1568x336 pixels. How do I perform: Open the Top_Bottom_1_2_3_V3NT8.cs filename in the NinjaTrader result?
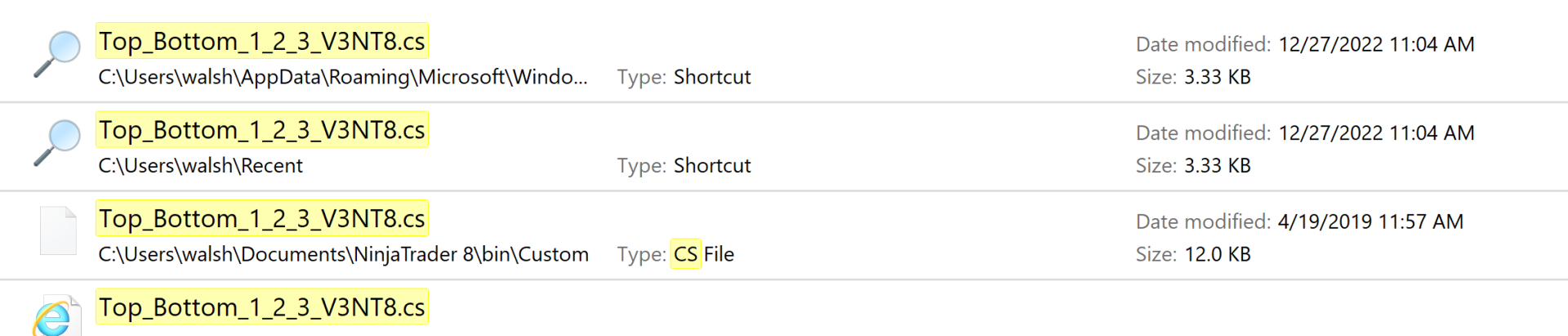click(x=262, y=219)
